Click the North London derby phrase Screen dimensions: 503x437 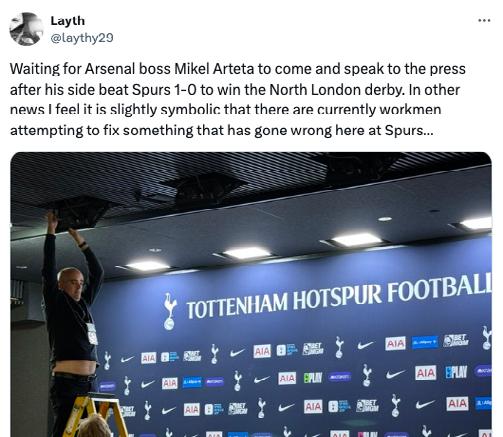coord(336,90)
